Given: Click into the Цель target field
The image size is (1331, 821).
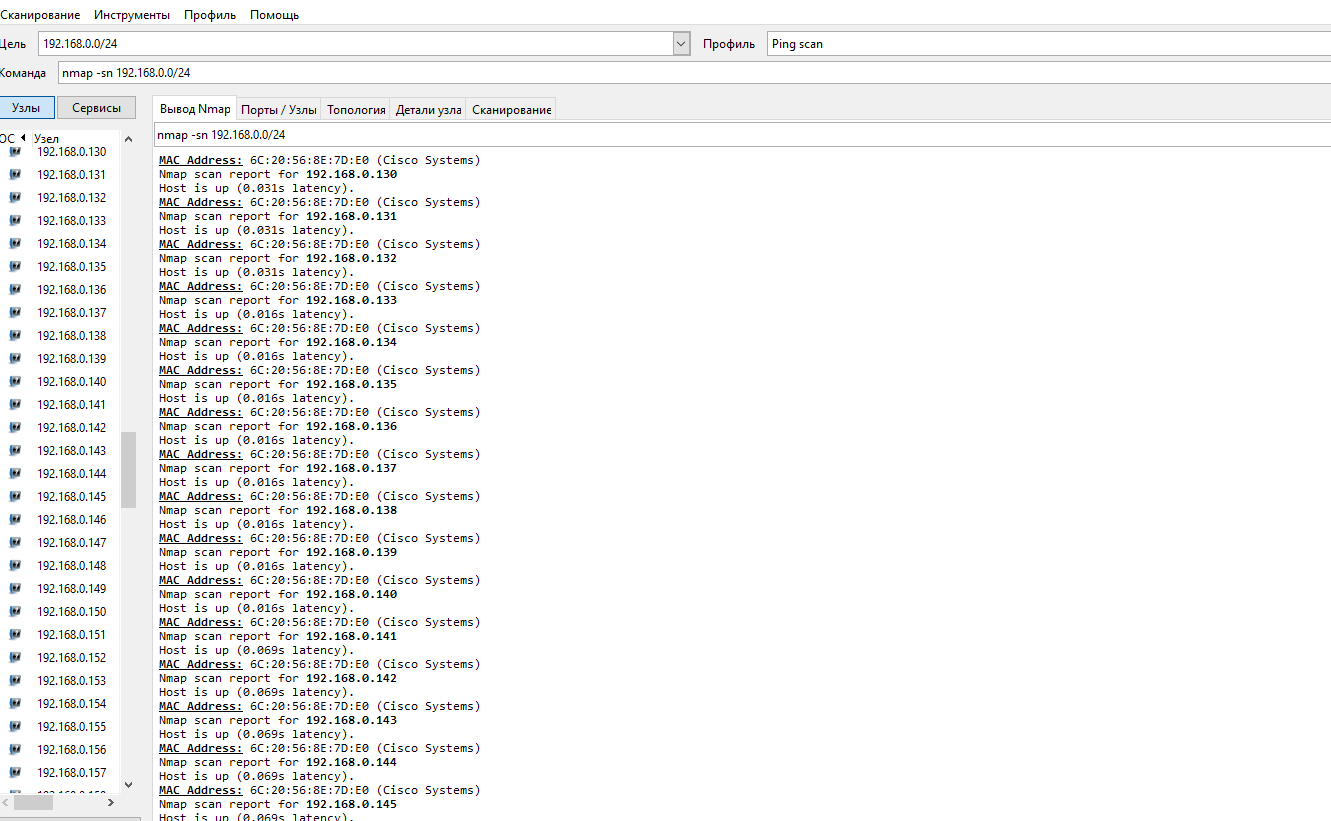Looking at the screenshot, I should (356, 44).
